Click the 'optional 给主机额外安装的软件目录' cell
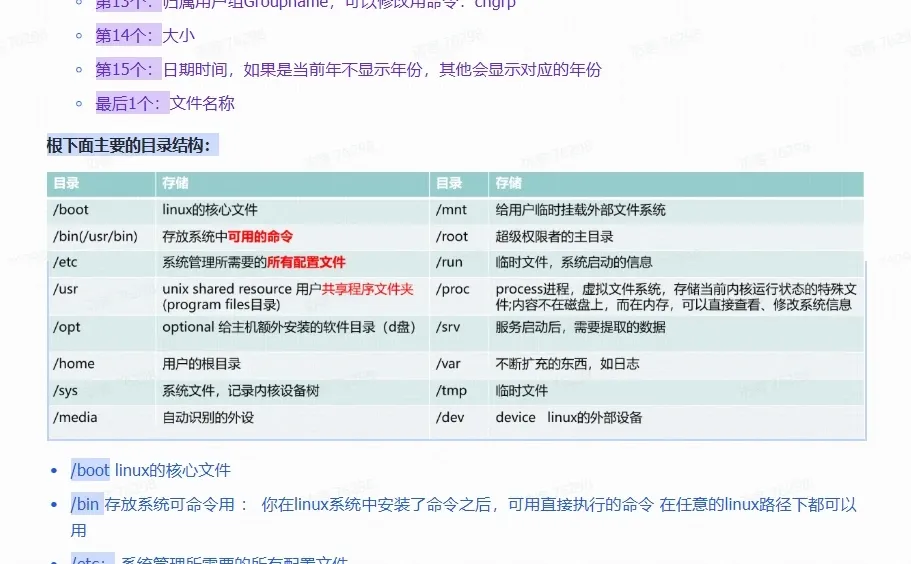The width and height of the screenshot is (911, 564). (x=292, y=333)
